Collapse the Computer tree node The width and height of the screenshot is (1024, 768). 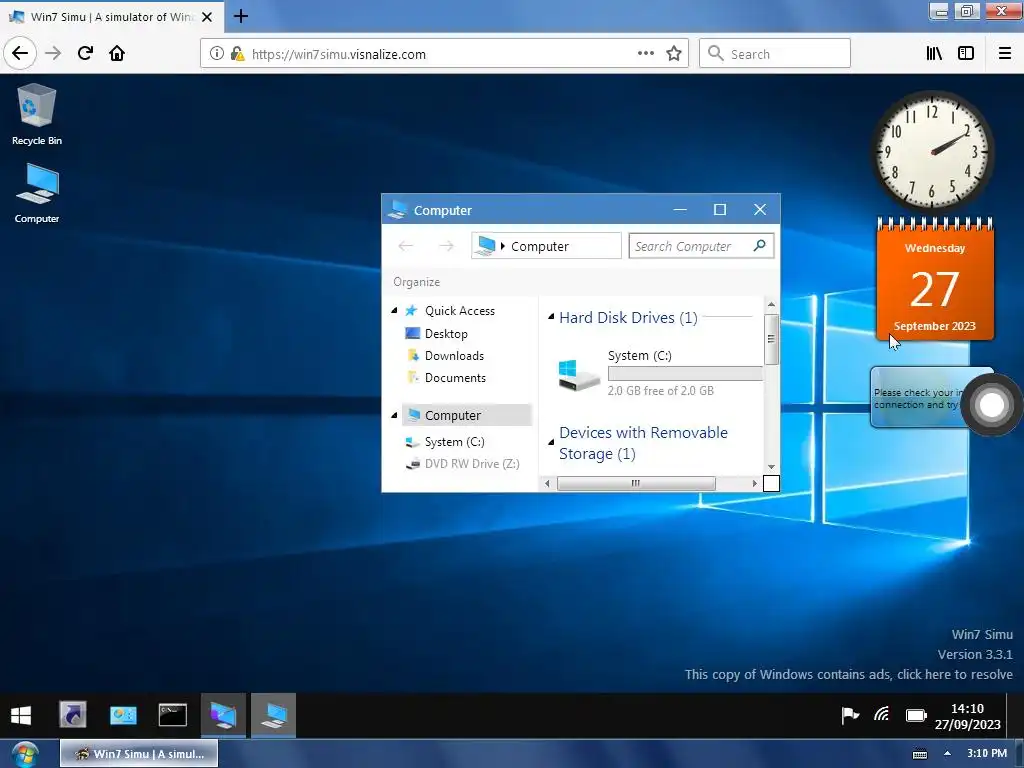point(394,415)
